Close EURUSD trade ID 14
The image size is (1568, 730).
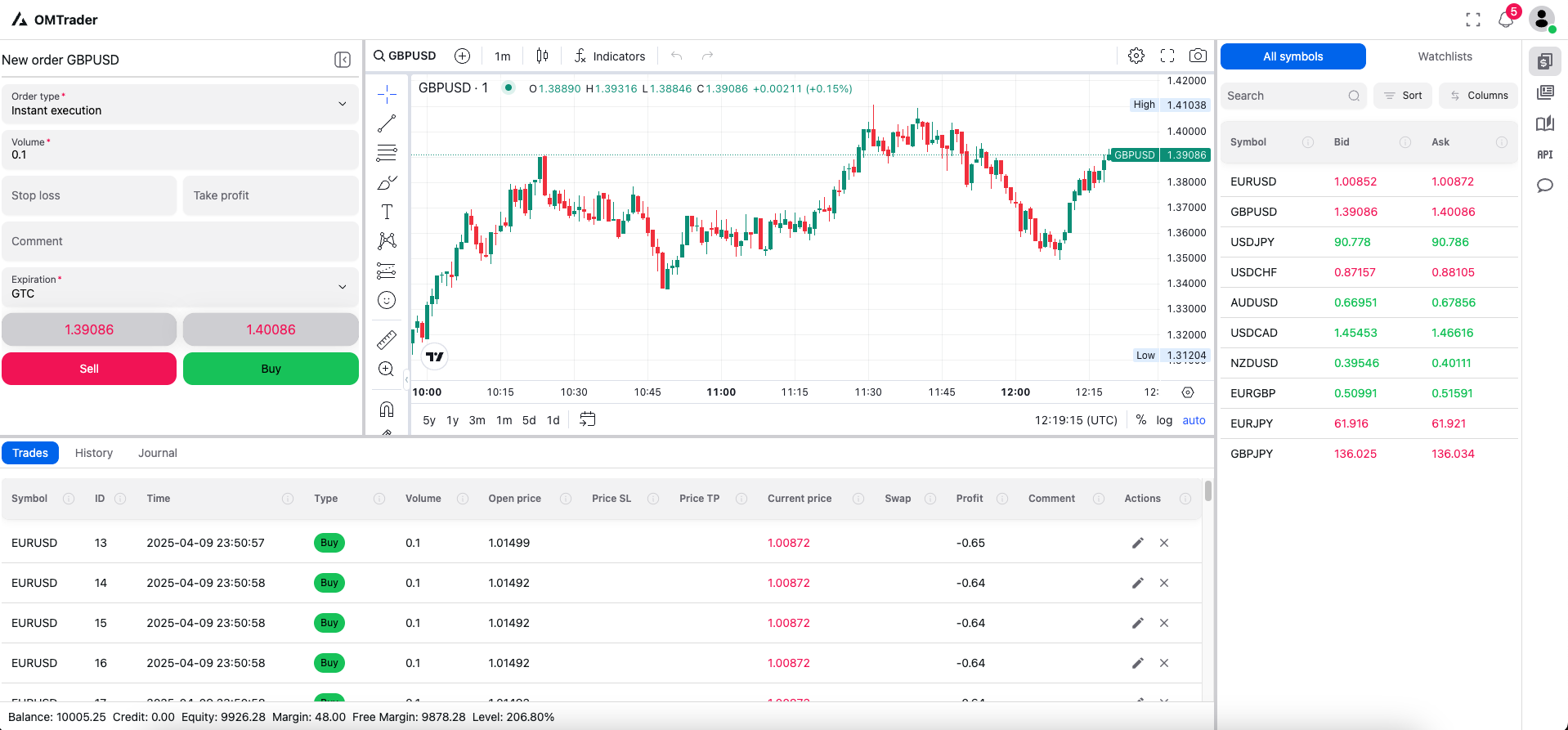tap(1164, 583)
